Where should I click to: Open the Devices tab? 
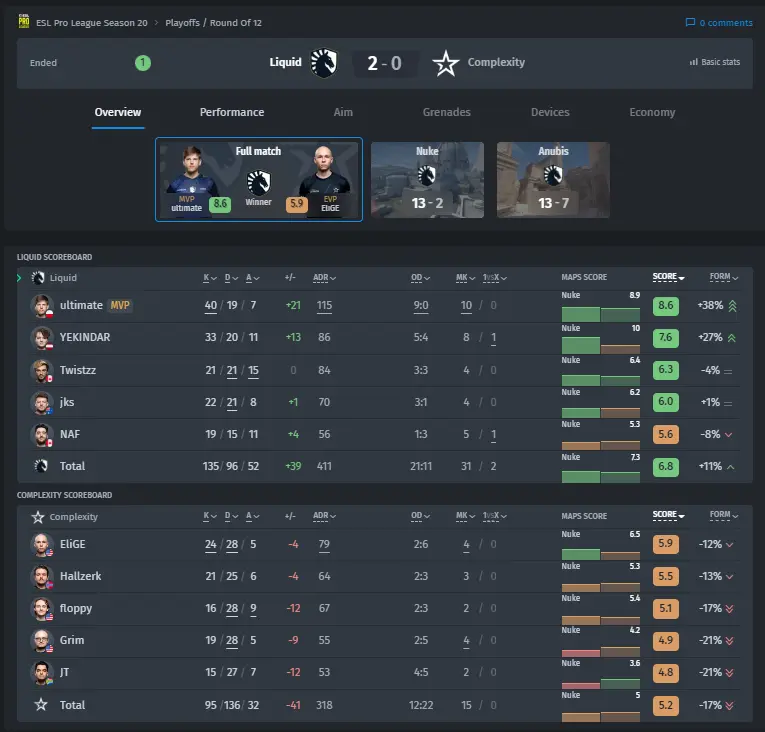coord(550,112)
